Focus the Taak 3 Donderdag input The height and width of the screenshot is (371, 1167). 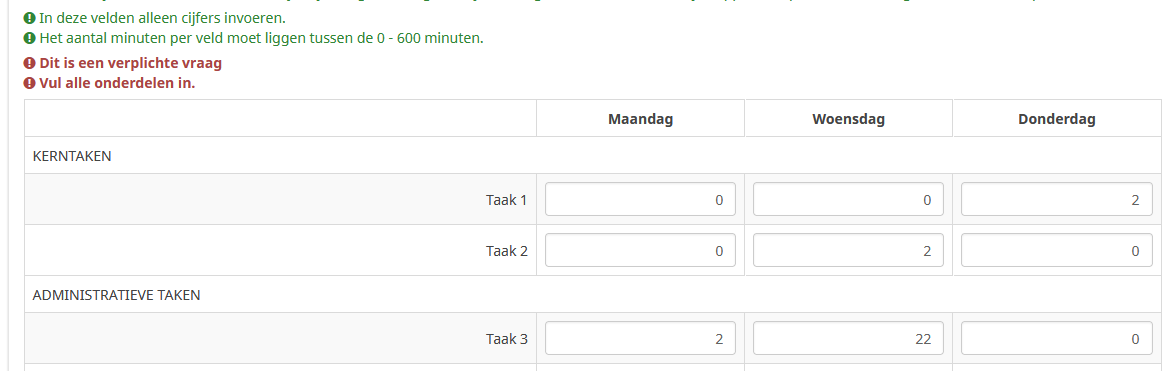click(x=1057, y=338)
